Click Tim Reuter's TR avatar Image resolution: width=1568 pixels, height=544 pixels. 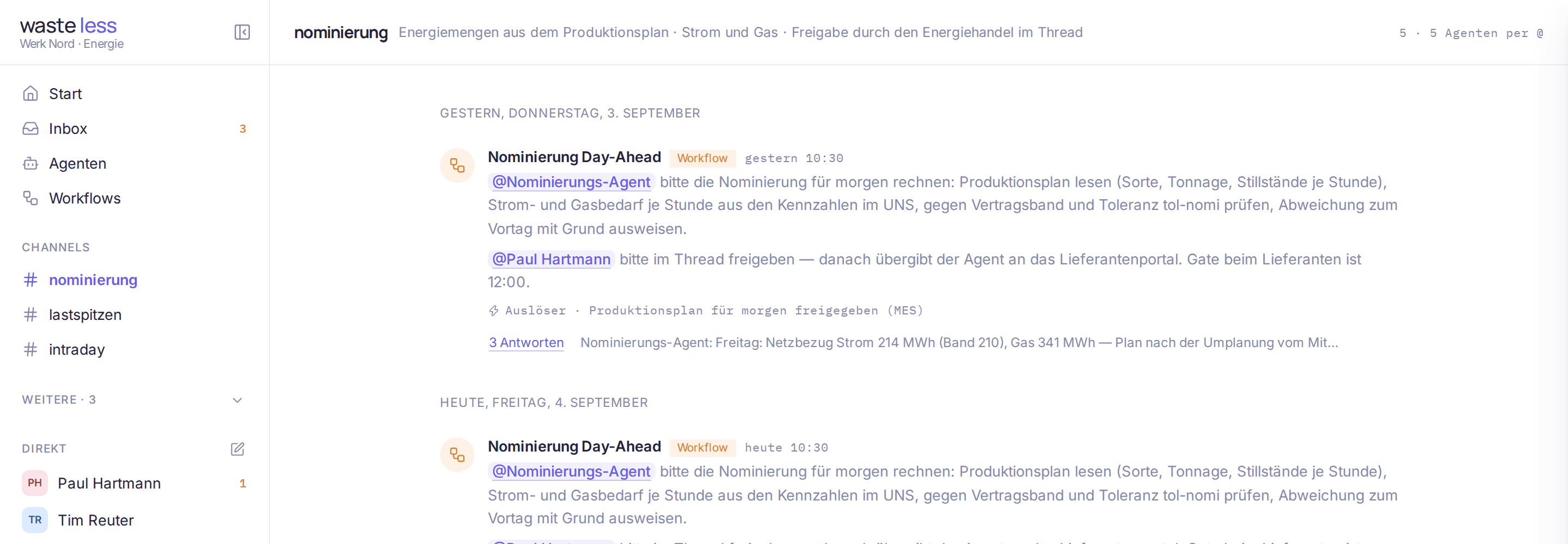pyautogui.click(x=35, y=520)
